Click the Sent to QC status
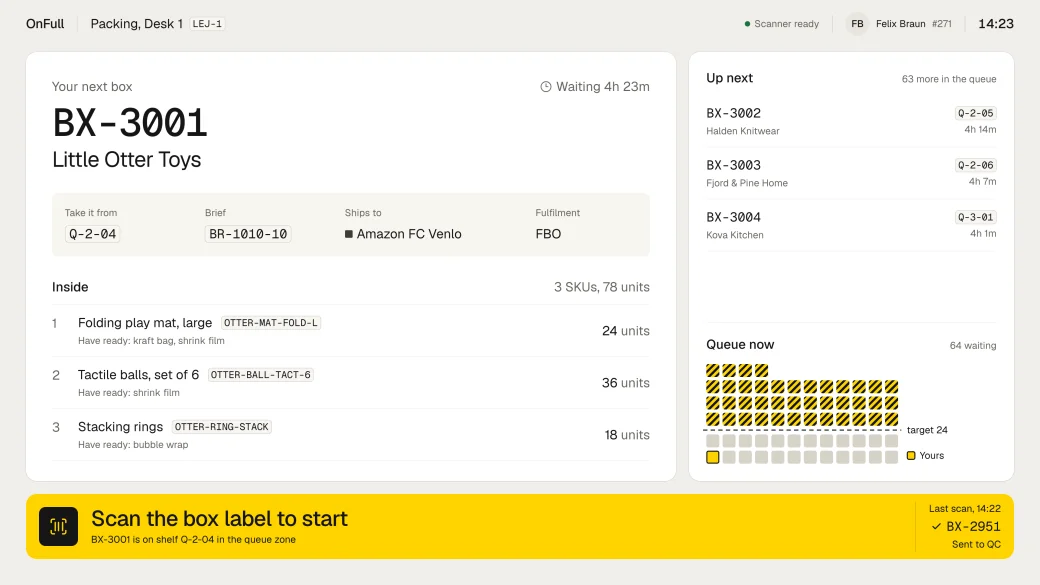The width and height of the screenshot is (1040, 585). 976,545
